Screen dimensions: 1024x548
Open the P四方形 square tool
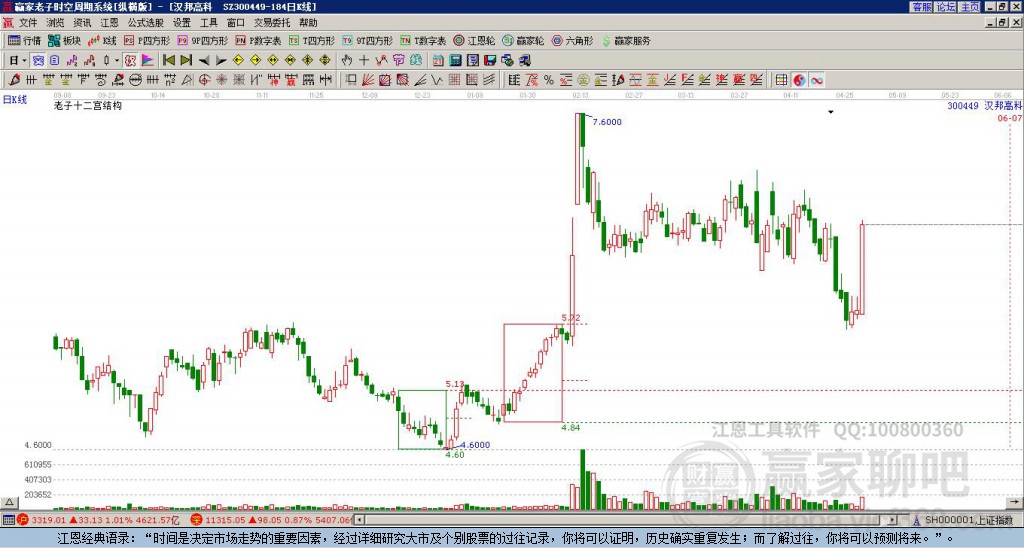pyautogui.click(x=147, y=40)
